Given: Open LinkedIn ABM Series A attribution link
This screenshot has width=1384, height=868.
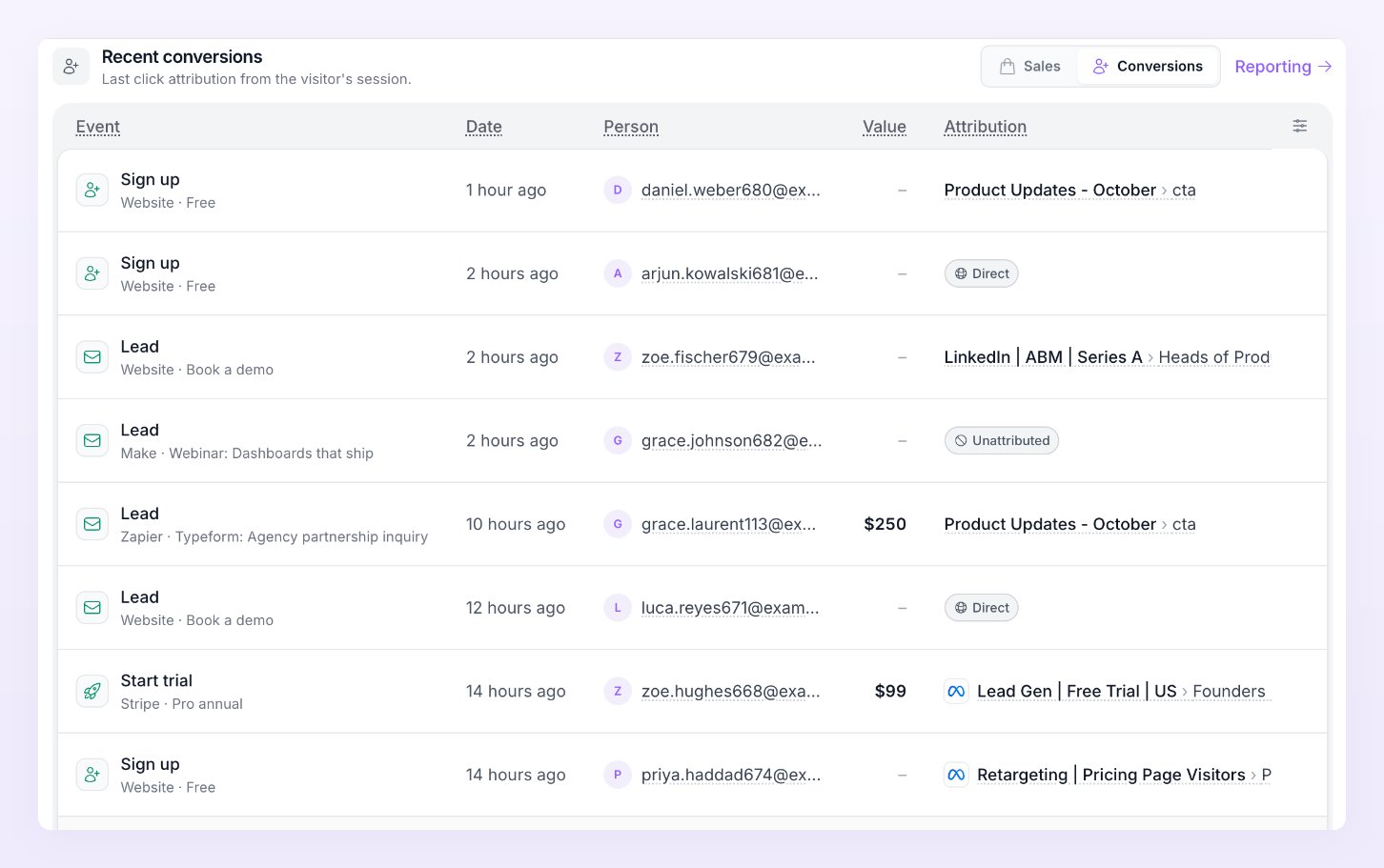Looking at the screenshot, I should tap(1107, 357).
